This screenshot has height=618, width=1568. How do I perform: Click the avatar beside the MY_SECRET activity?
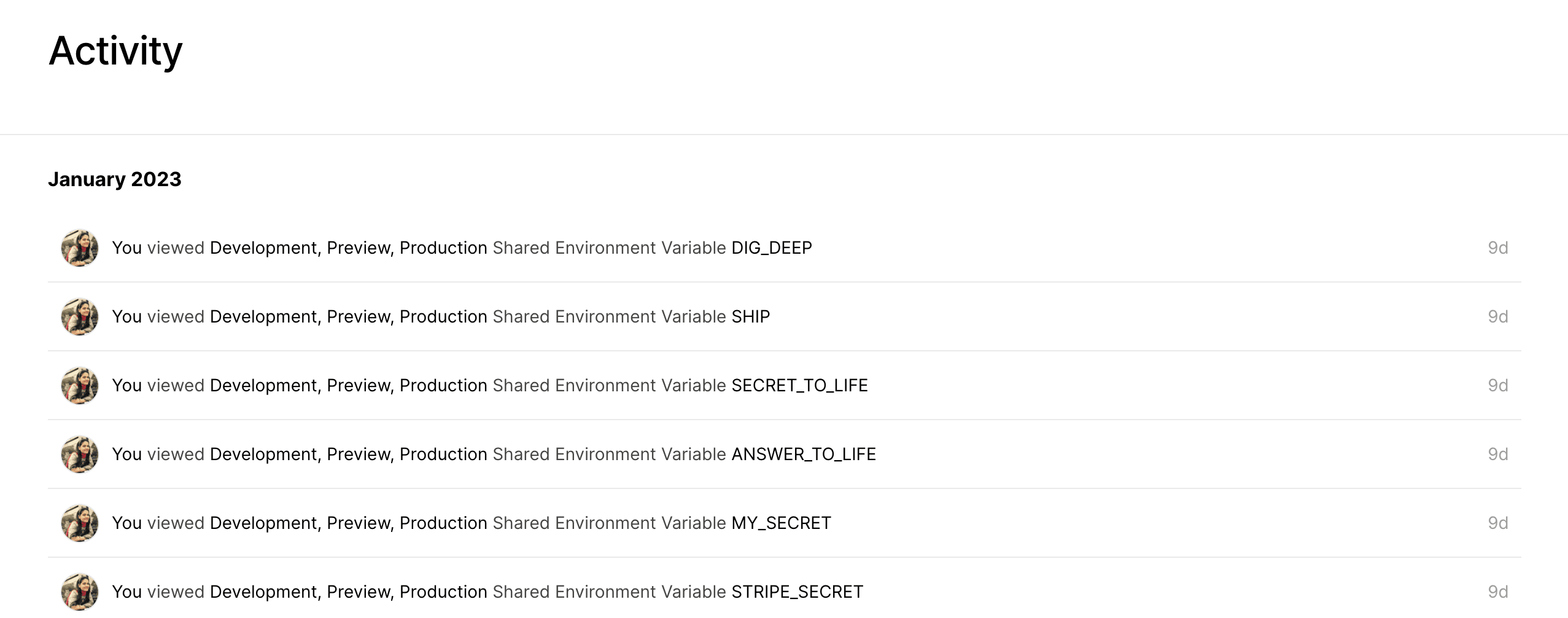(x=80, y=523)
